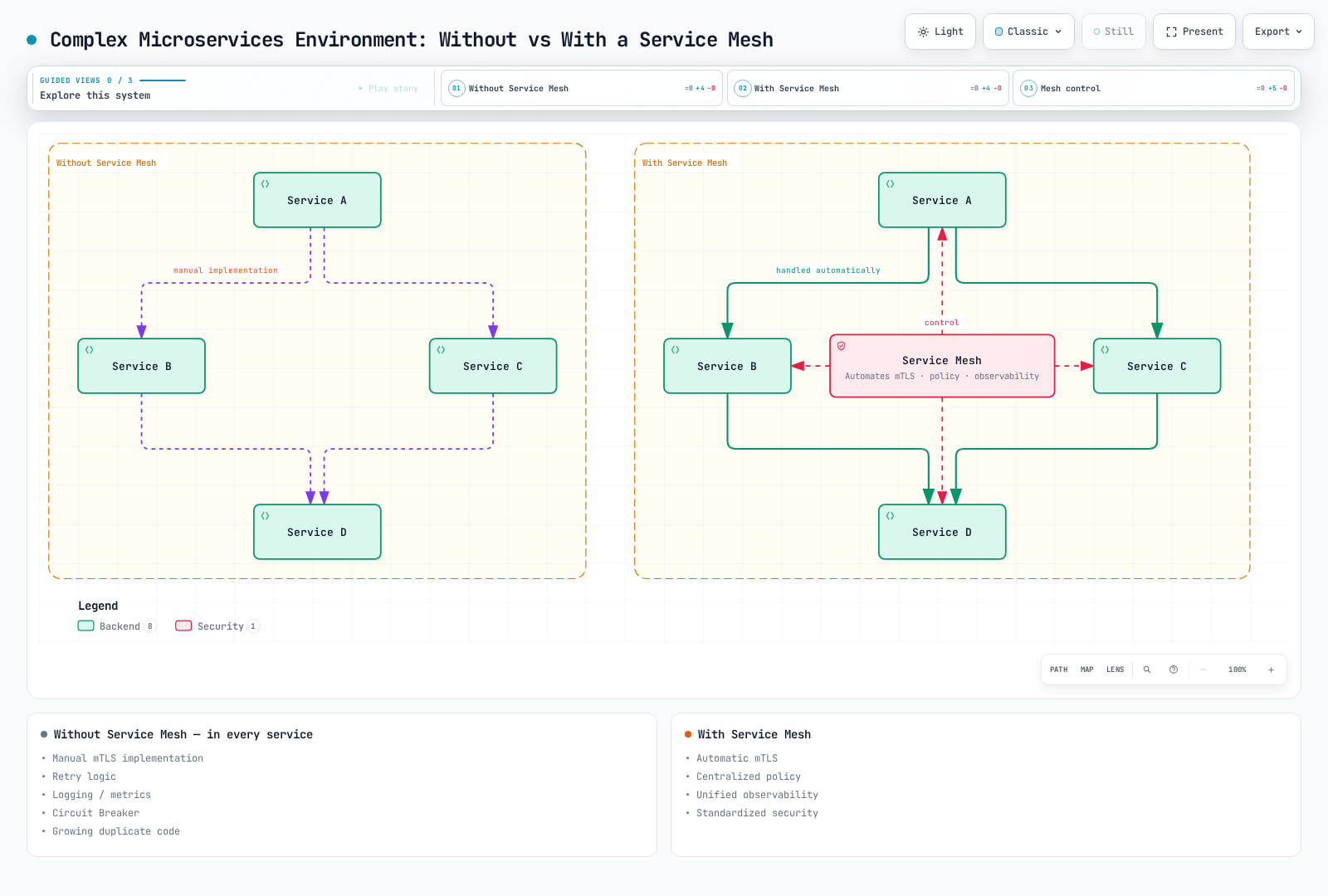Select guided view 02 With Service Mesh

click(868, 88)
